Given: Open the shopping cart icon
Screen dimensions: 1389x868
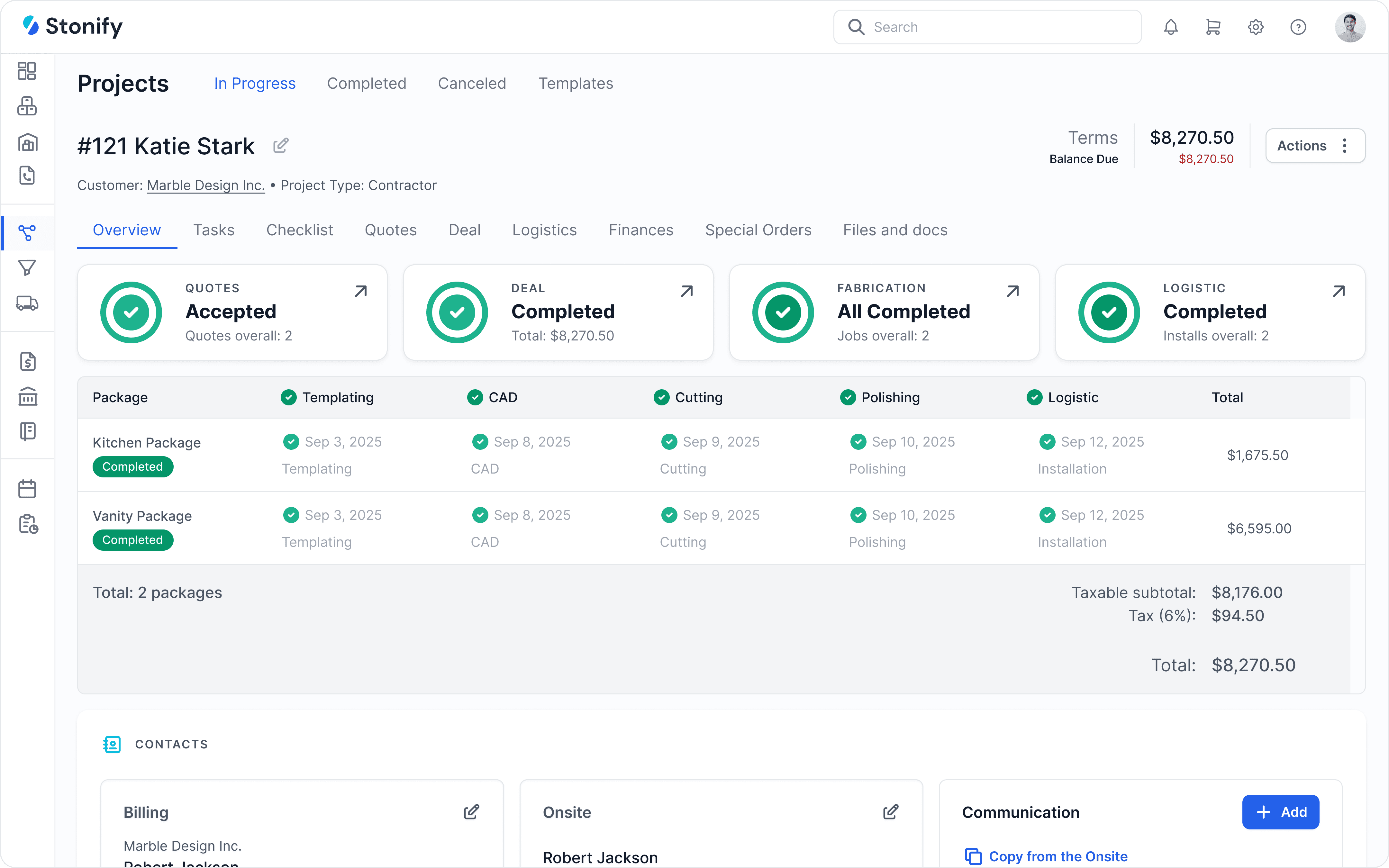Looking at the screenshot, I should pos(1213,27).
